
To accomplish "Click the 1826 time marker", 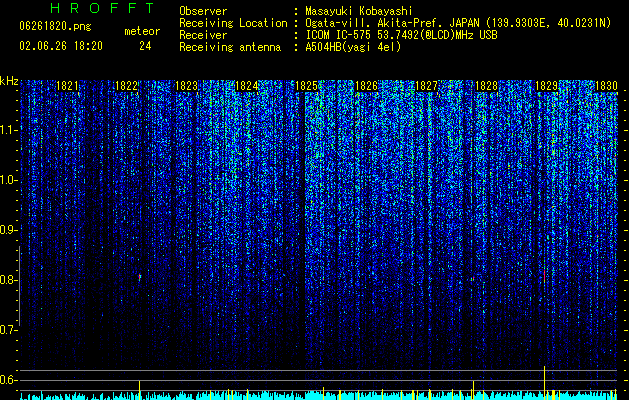I will (367, 86).
